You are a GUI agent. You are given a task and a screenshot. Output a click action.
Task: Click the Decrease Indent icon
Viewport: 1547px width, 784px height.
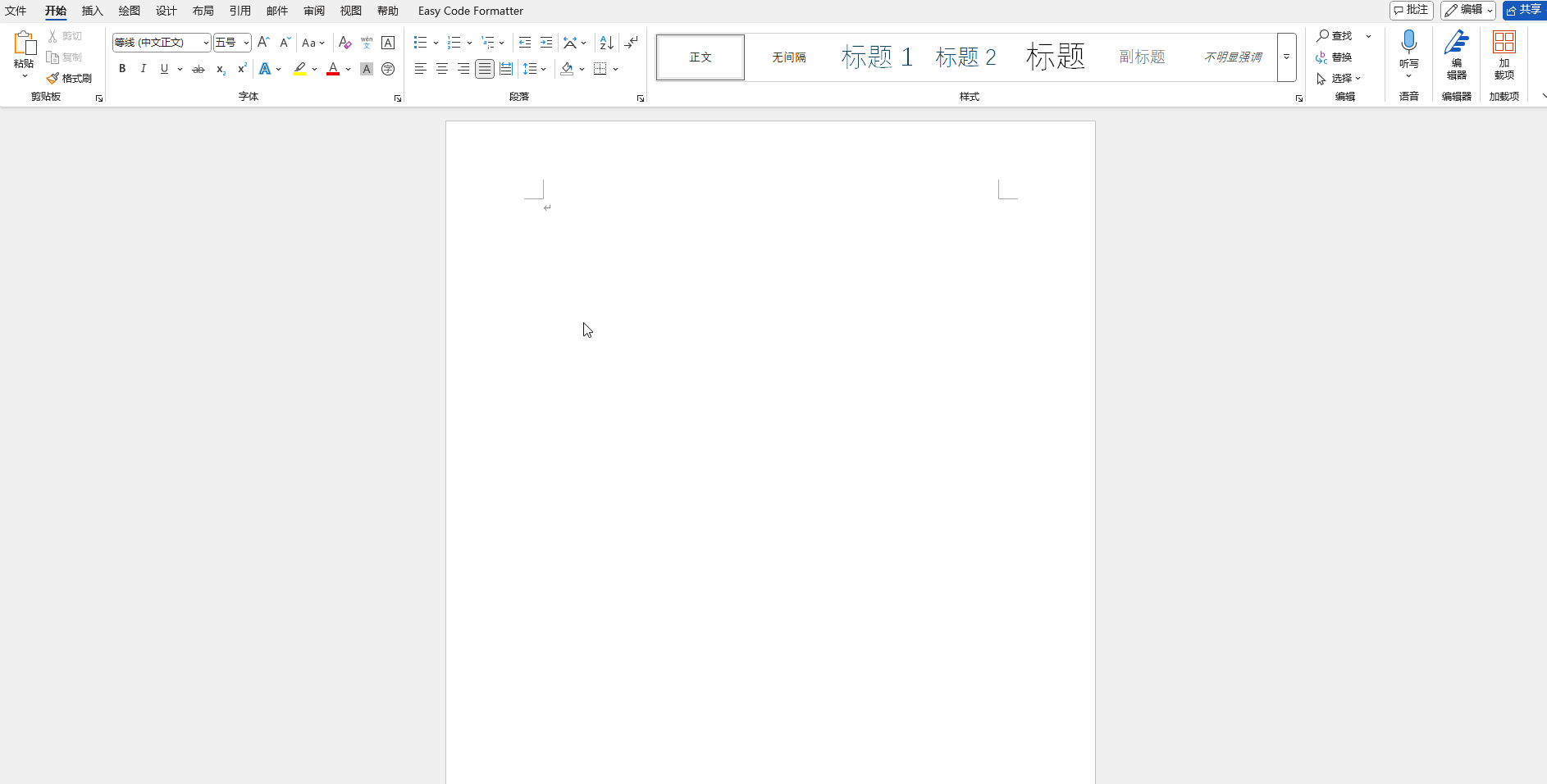[525, 43]
